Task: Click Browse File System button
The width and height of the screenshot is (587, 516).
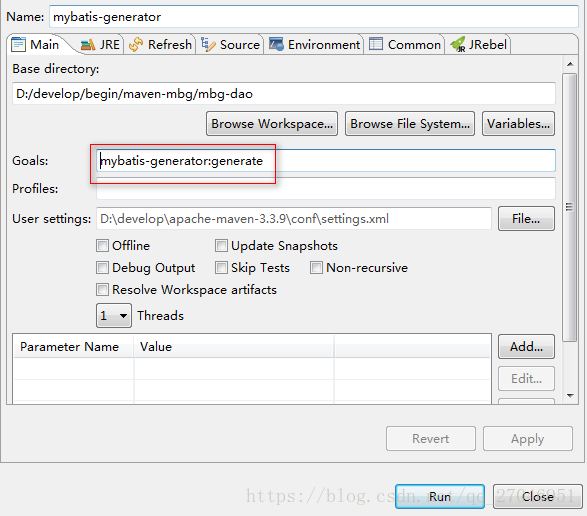Action: [x=410, y=124]
